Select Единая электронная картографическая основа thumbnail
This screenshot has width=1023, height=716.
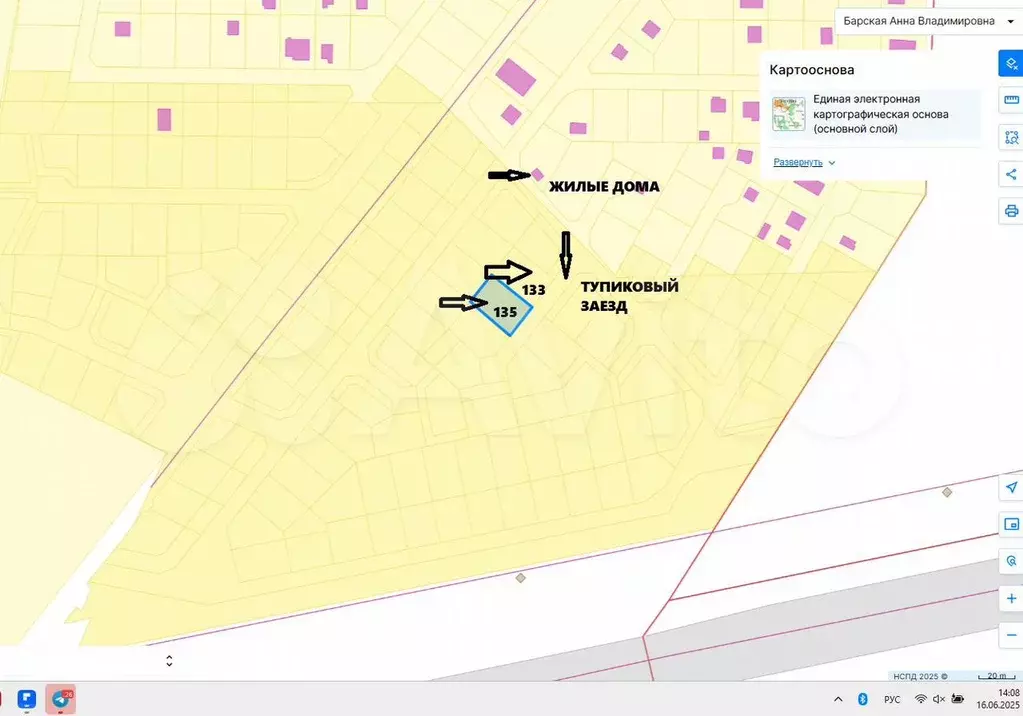click(x=788, y=114)
